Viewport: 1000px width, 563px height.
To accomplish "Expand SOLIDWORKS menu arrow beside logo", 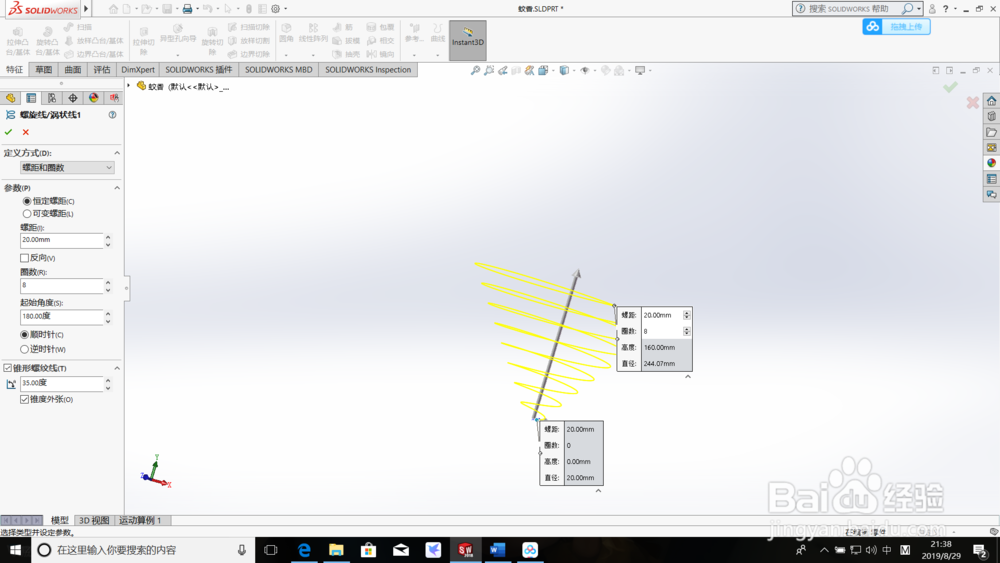I will tap(86, 9).
